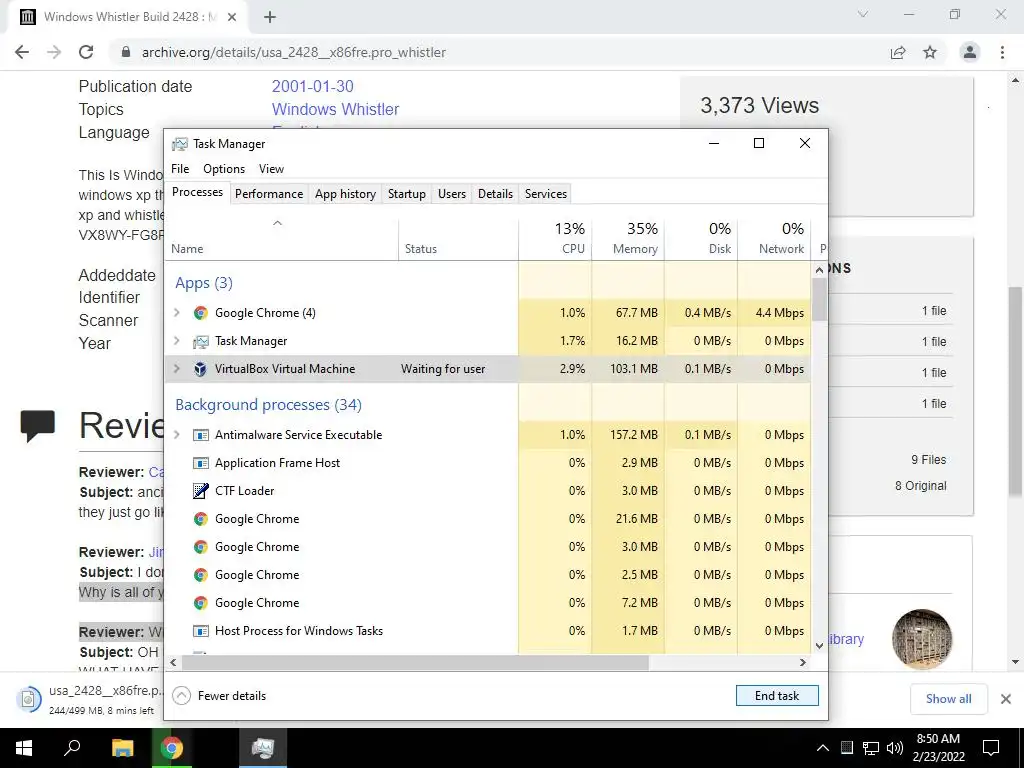Switch to the Performance tab
This screenshot has height=768, width=1024.
click(269, 194)
